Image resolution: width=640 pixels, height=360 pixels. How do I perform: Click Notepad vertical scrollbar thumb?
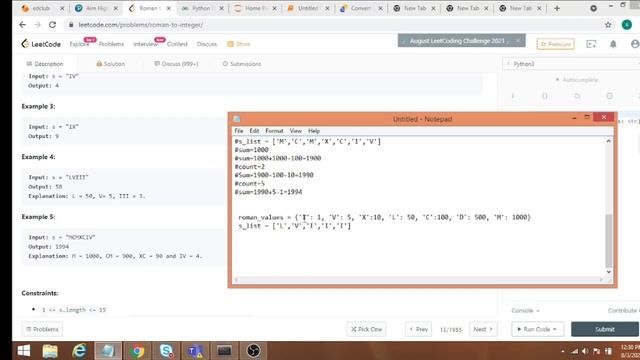tap(609, 240)
